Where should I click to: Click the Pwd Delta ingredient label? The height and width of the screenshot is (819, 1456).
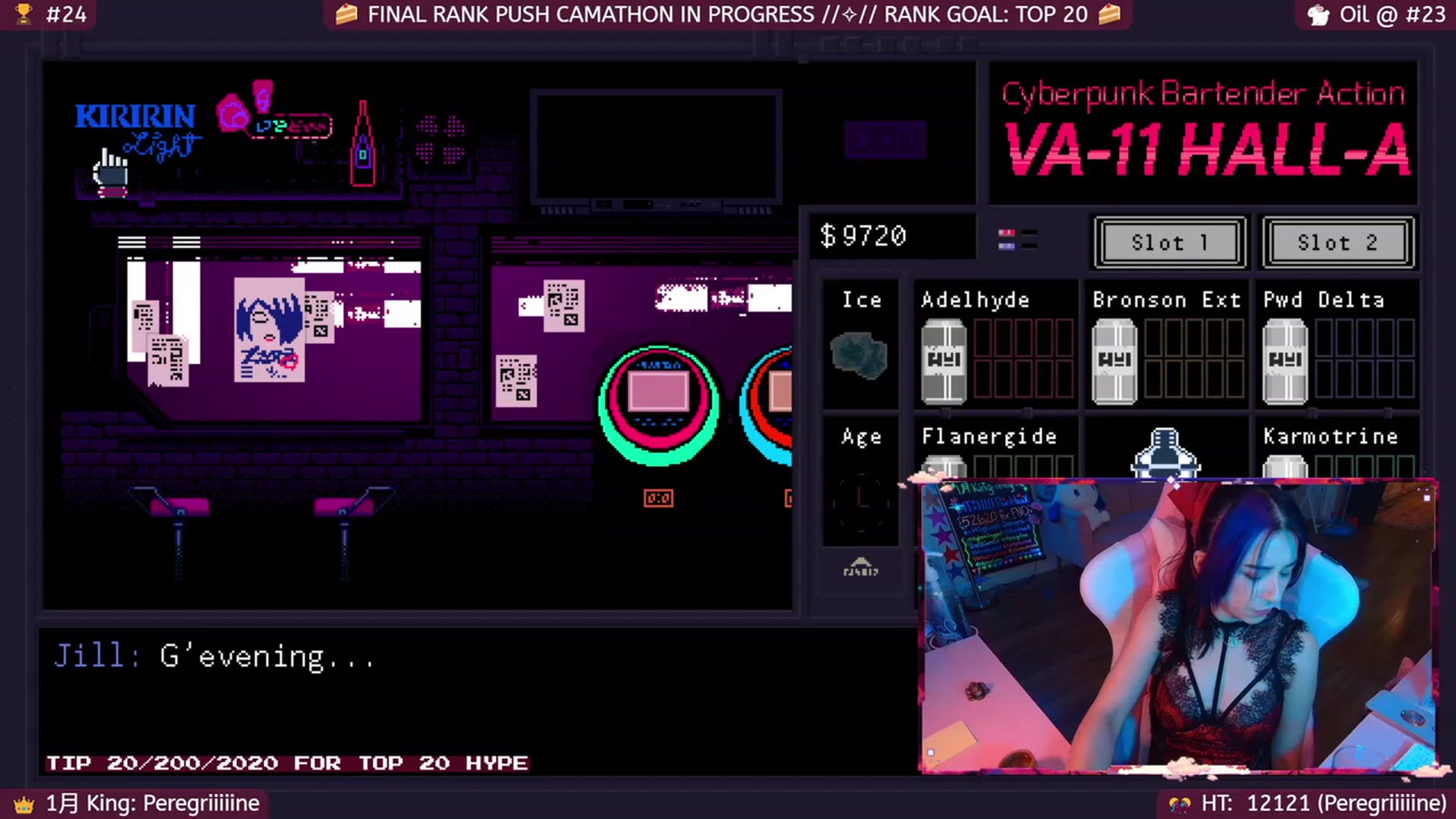click(1323, 300)
